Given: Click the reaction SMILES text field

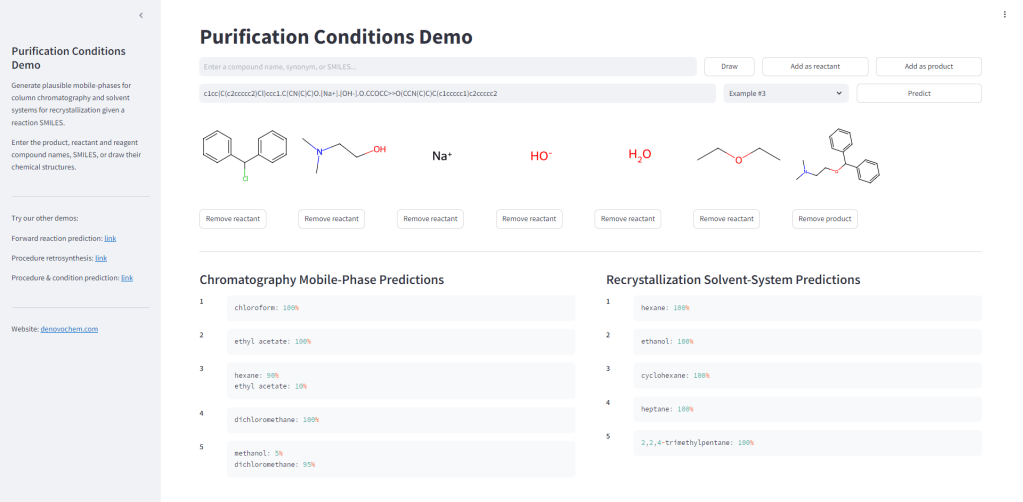Looking at the screenshot, I should pyautogui.click(x=457, y=93).
